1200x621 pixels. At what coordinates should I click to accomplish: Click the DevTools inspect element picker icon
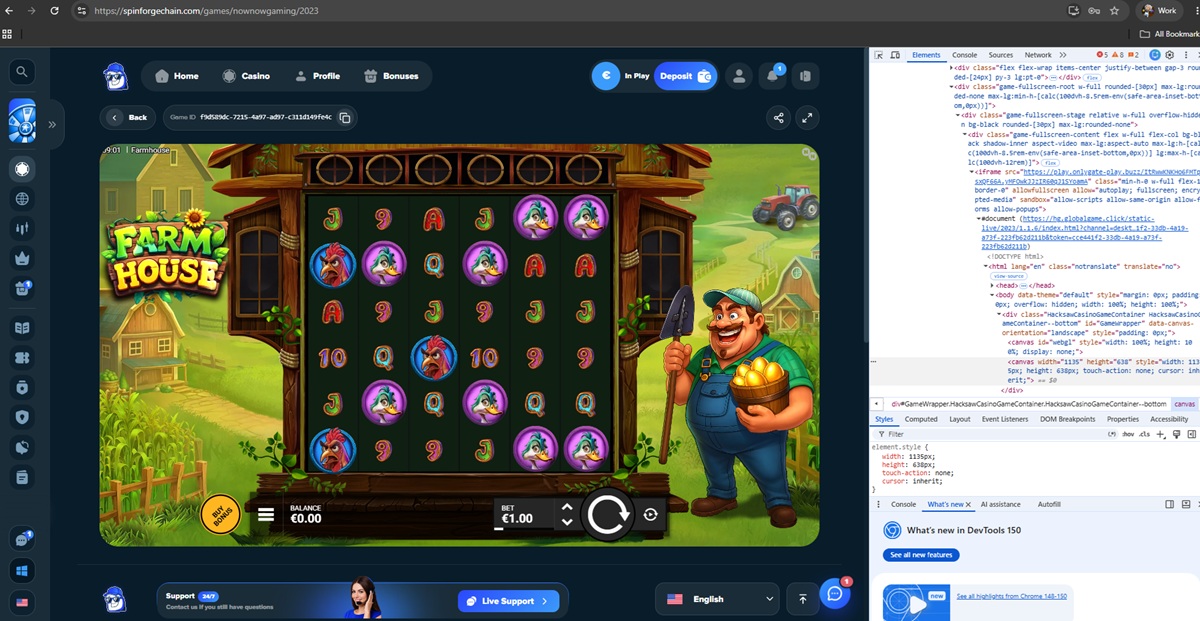pyautogui.click(x=879, y=55)
